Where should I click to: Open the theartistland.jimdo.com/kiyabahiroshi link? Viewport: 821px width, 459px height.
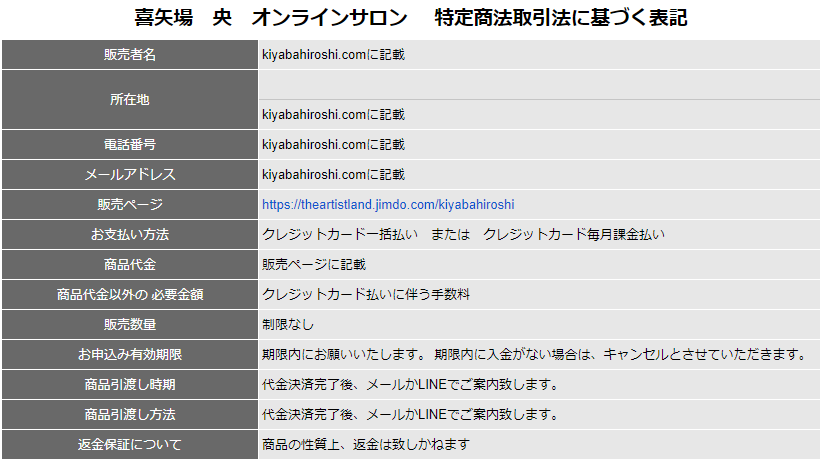point(388,204)
